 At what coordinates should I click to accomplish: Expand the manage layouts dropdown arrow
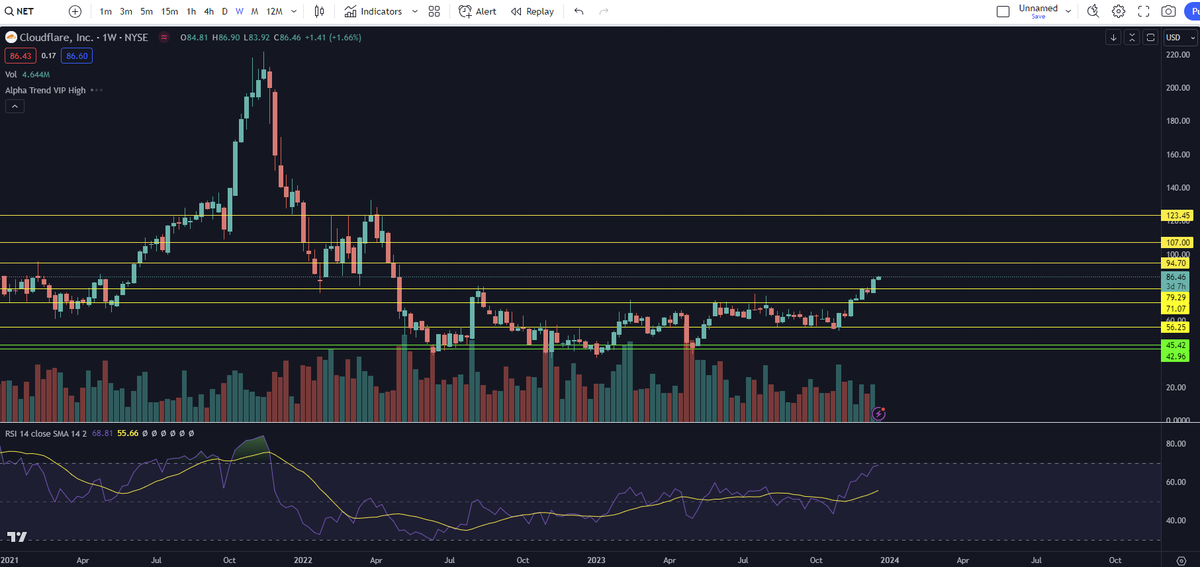(1069, 11)
